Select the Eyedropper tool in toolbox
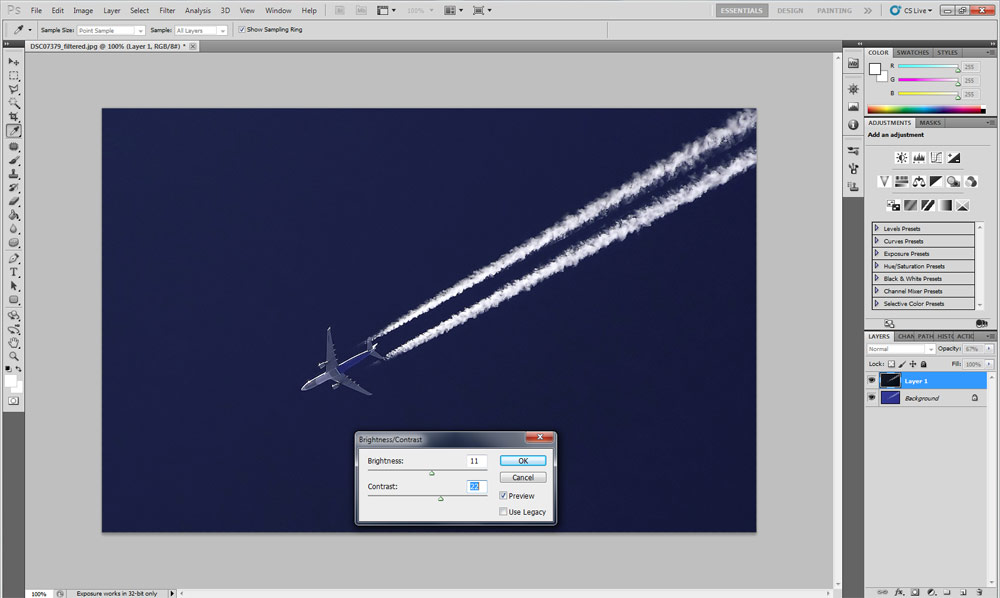Screen dimensions: 1000x598 click(13, 131)
